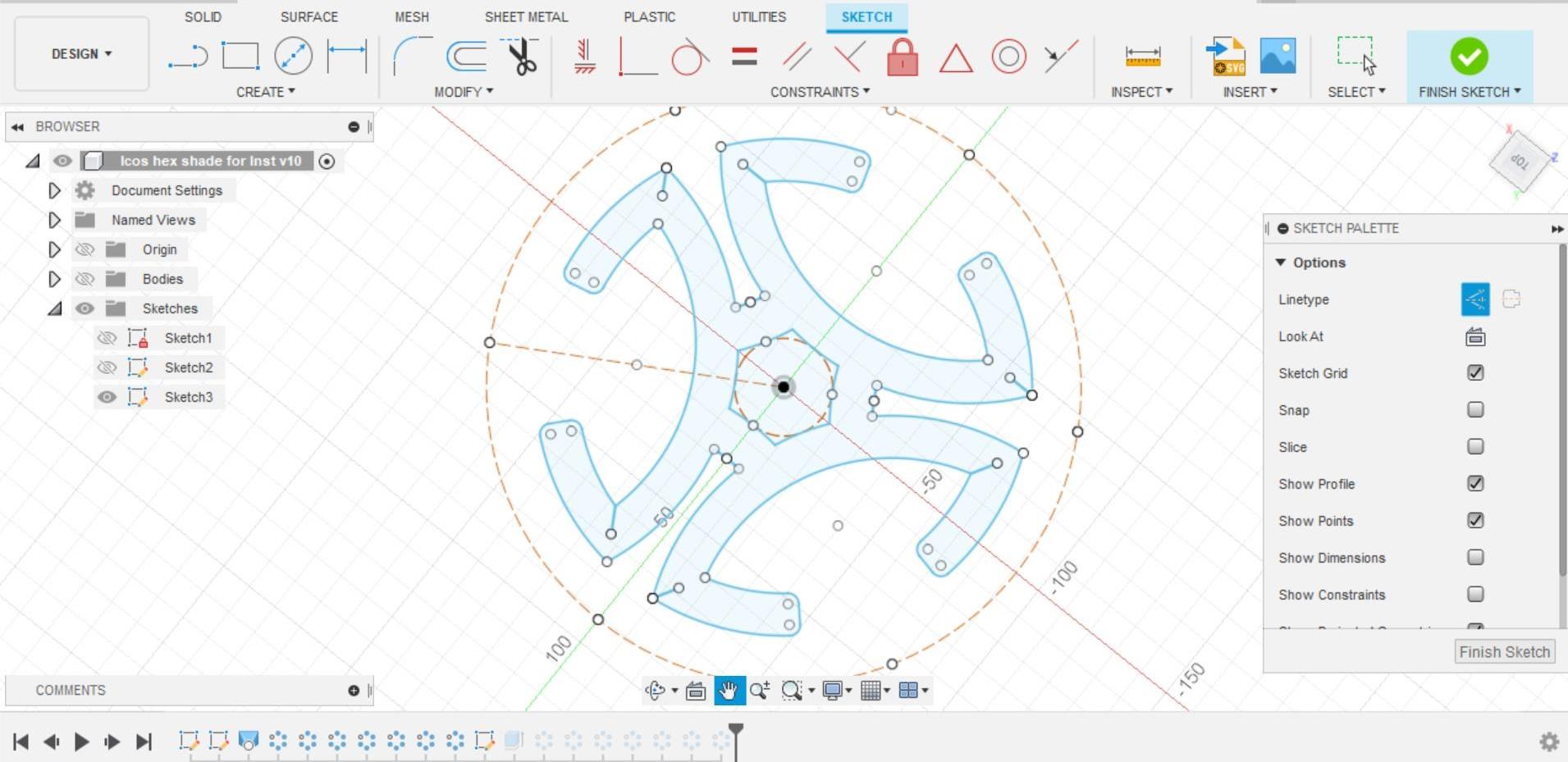This screenshot has height=762, width=1568.
Task: Expand the Named Views tree node
Action: [x=54, y=220]
